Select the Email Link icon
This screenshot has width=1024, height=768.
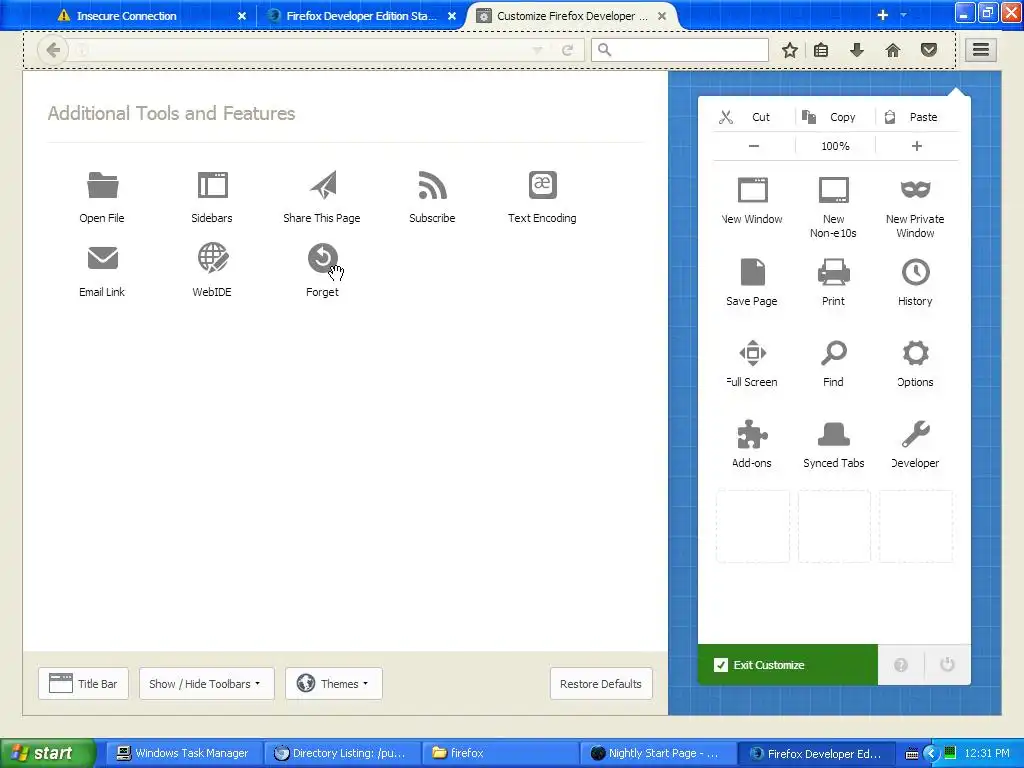click(x=103, y=258)
